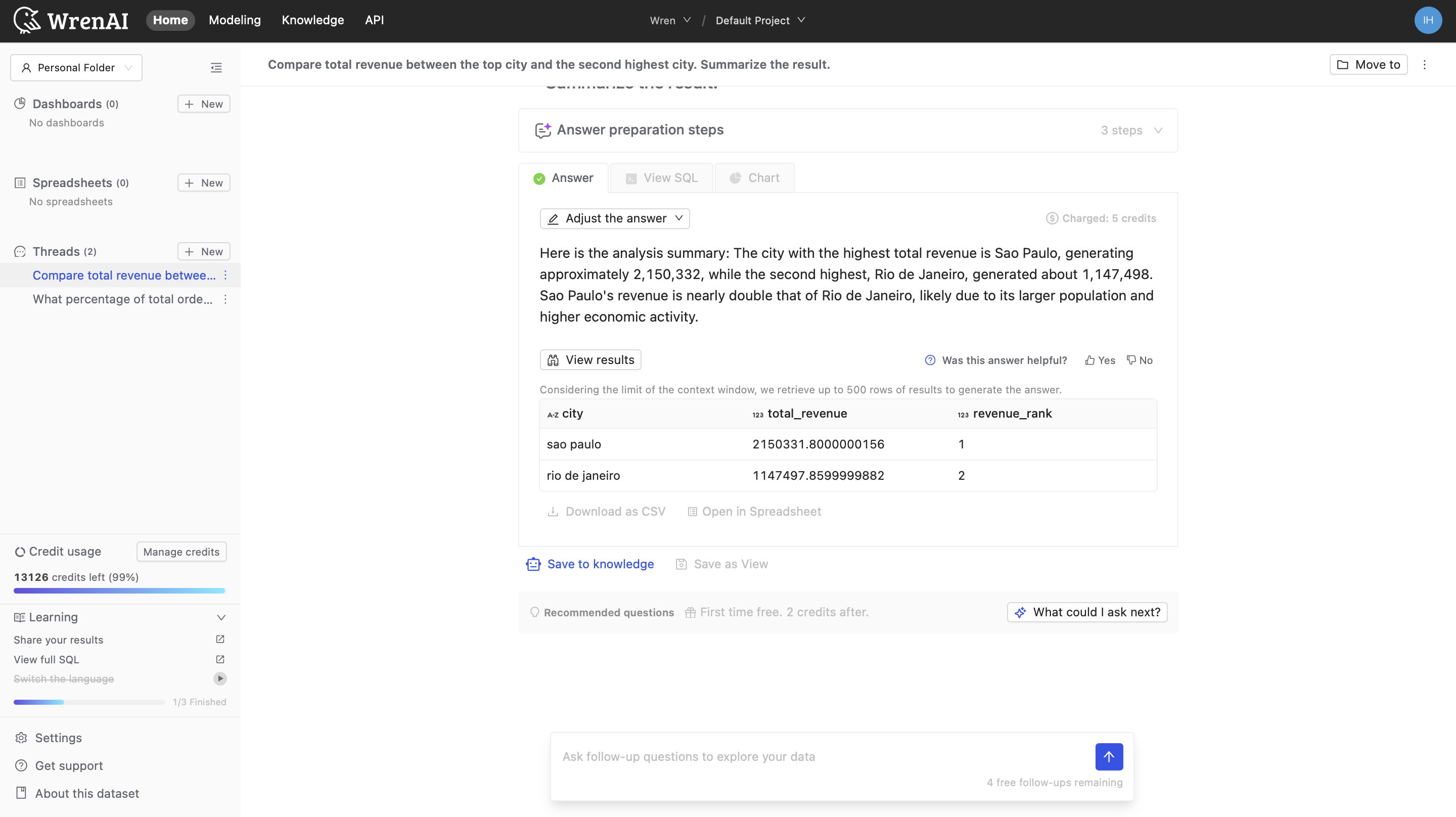
Task: Open the Knowledge menu item
Action: click(312, 20)
